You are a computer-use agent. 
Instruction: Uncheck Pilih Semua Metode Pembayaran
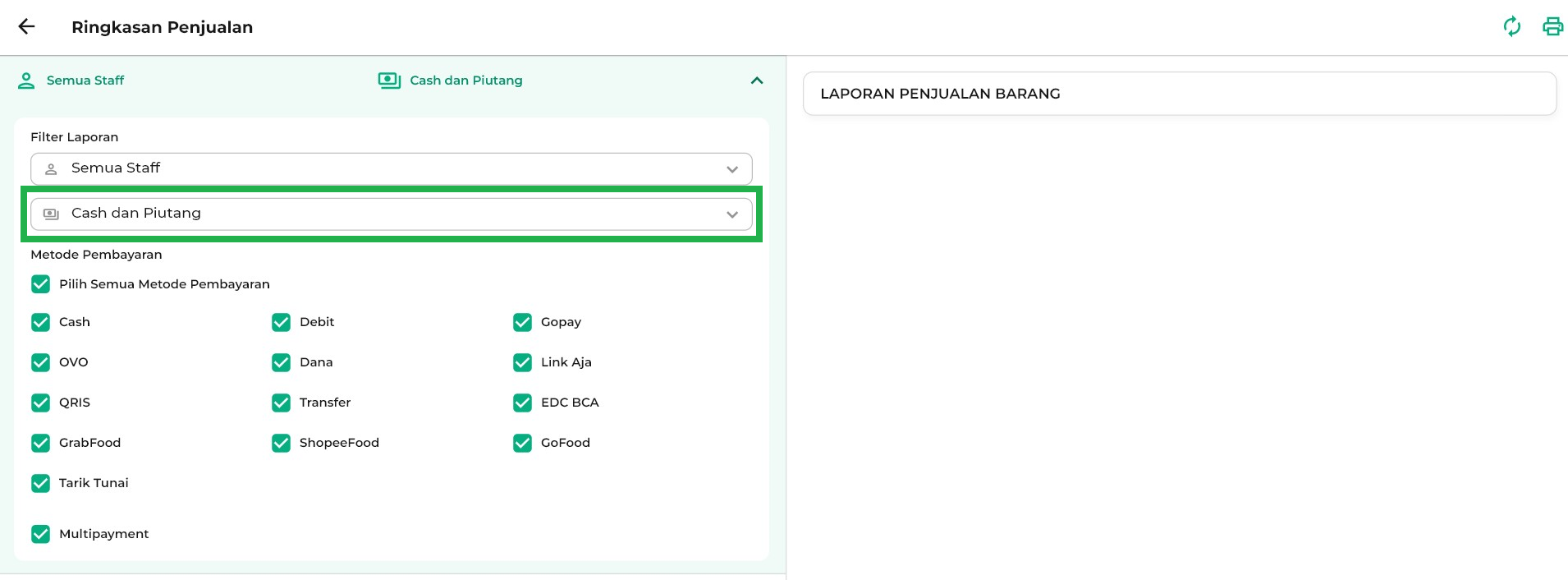click(x=40, y=284)
